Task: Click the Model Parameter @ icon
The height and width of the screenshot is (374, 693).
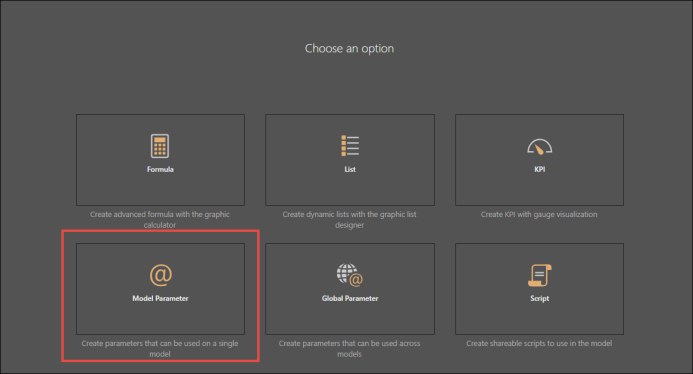Action: 160,275
